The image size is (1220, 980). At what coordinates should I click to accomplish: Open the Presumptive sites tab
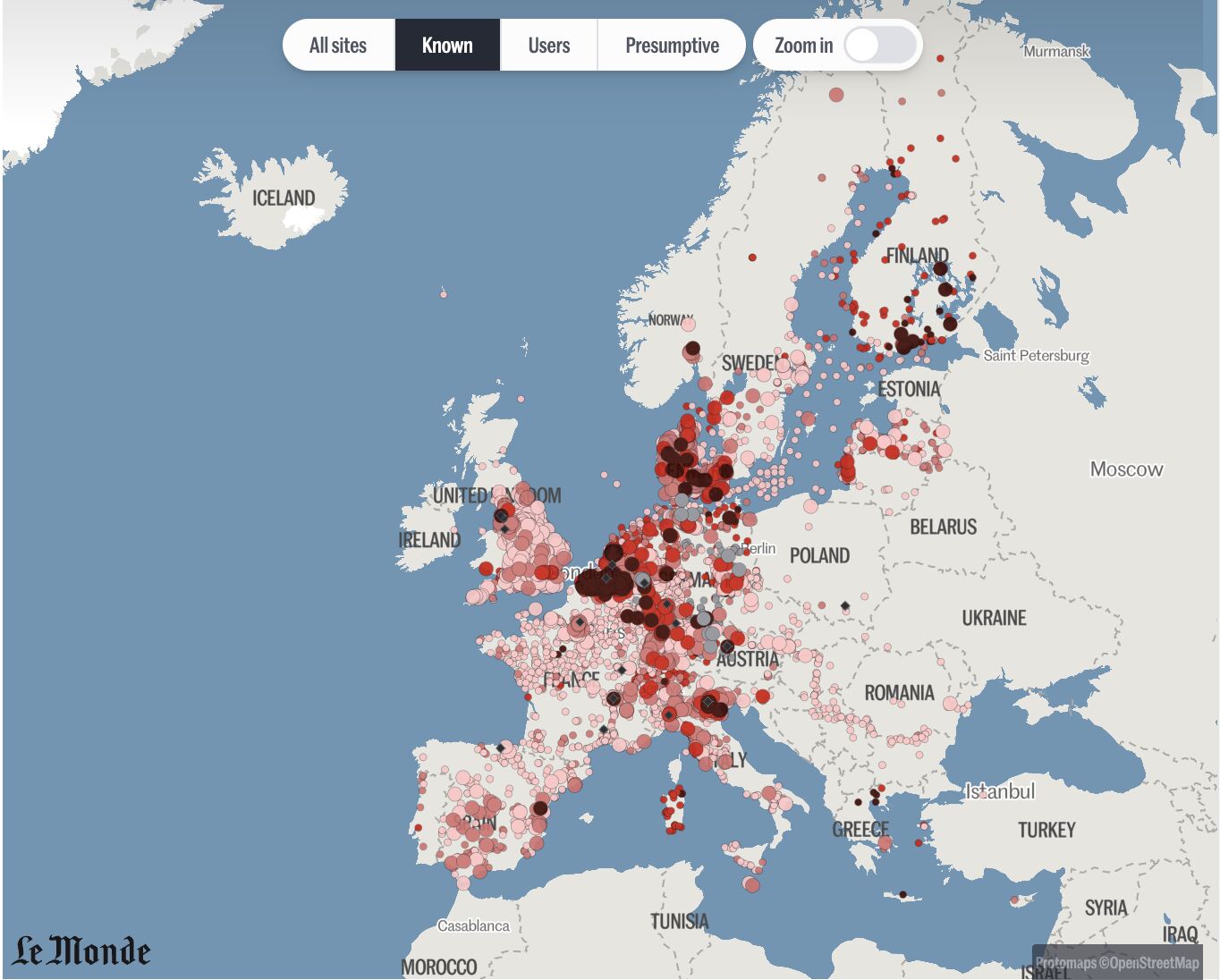(672, 46)
